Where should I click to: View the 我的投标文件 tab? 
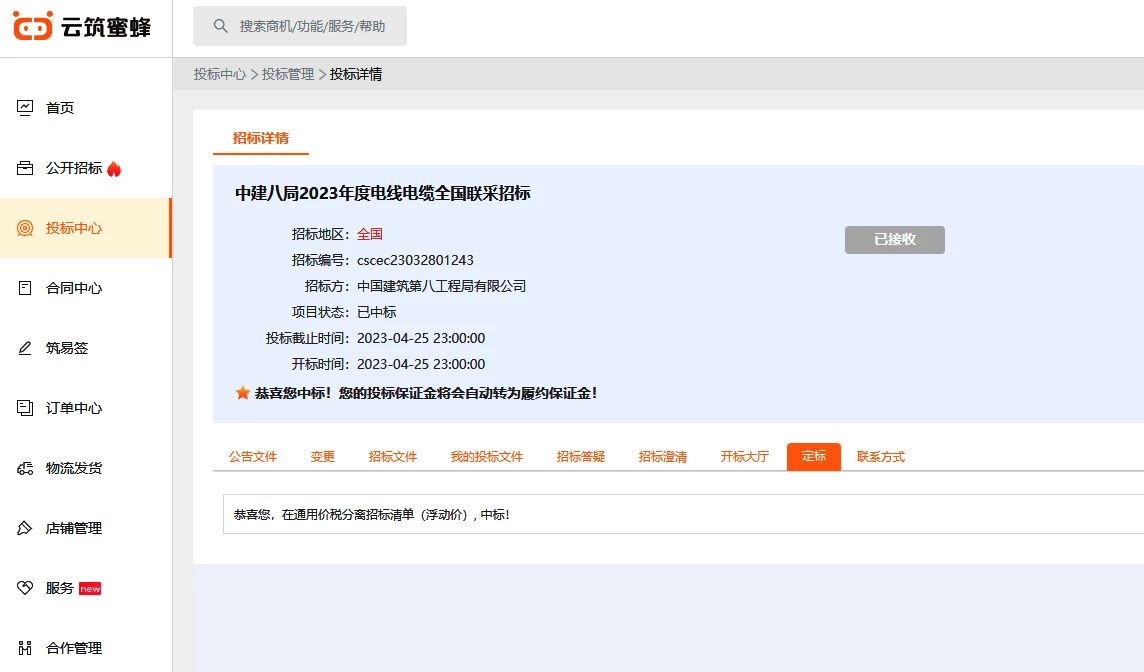(x=487, y=457)
